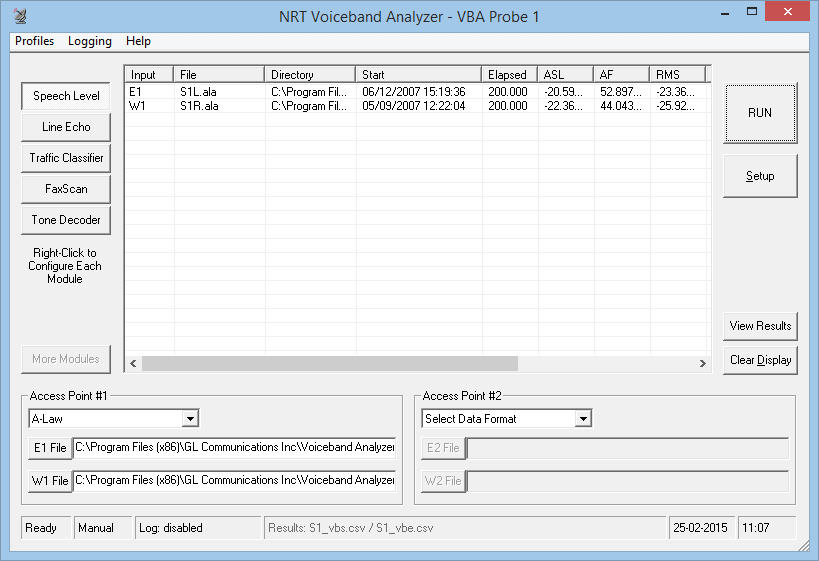Click the Elapsed column header
The image size is (819, 561).
(x=510, y=75)
